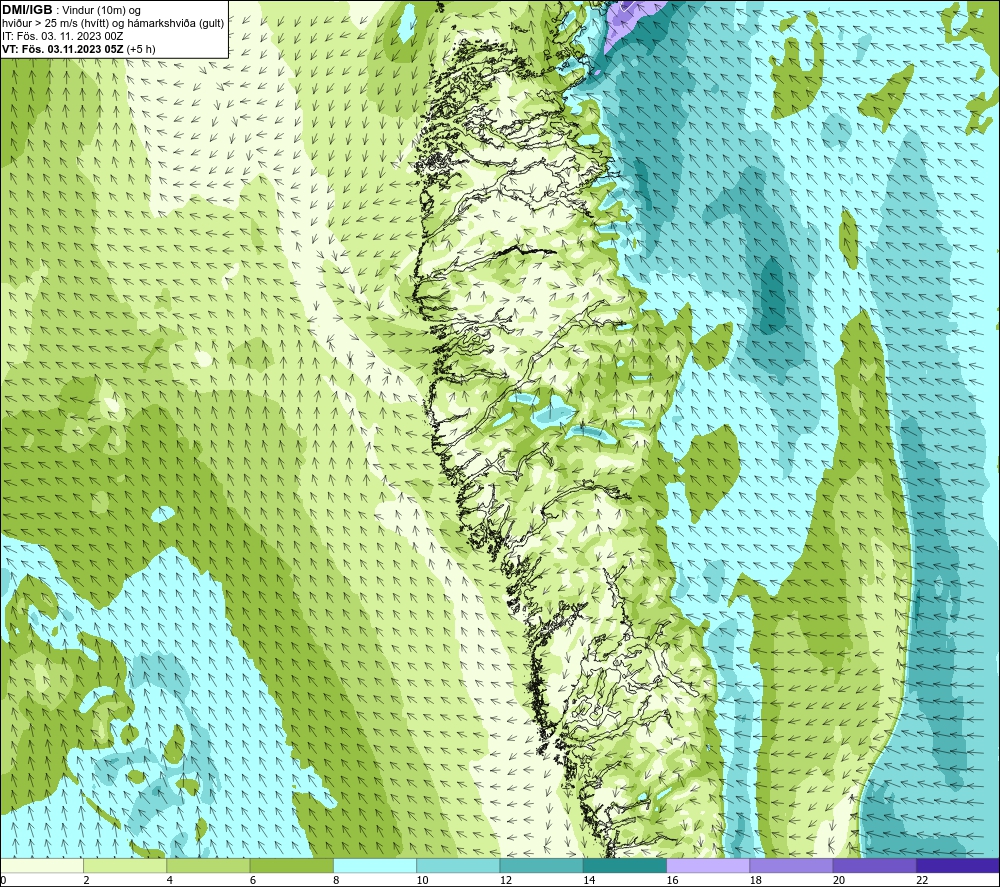Screen dimensions: 1000x887
Task: Select the 'VT: Fös. 03.11.2023 05Z' line
Action: point(62,49)
